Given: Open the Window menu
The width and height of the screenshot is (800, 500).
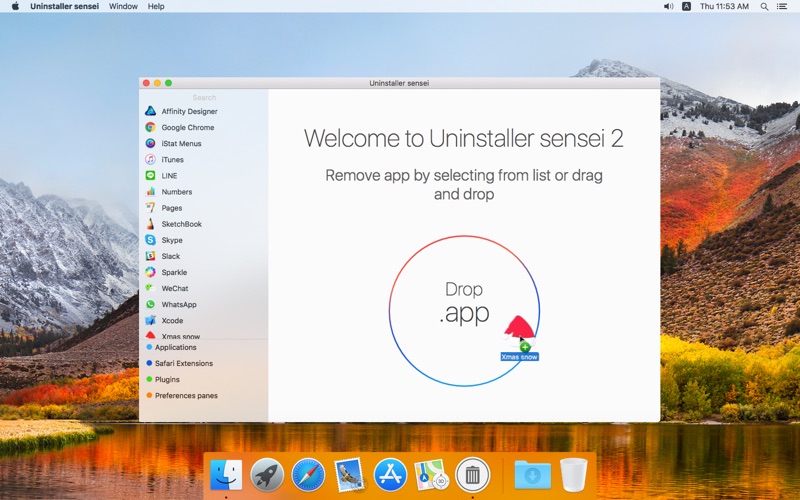Looking at the screenshot, I should point(123,6).
